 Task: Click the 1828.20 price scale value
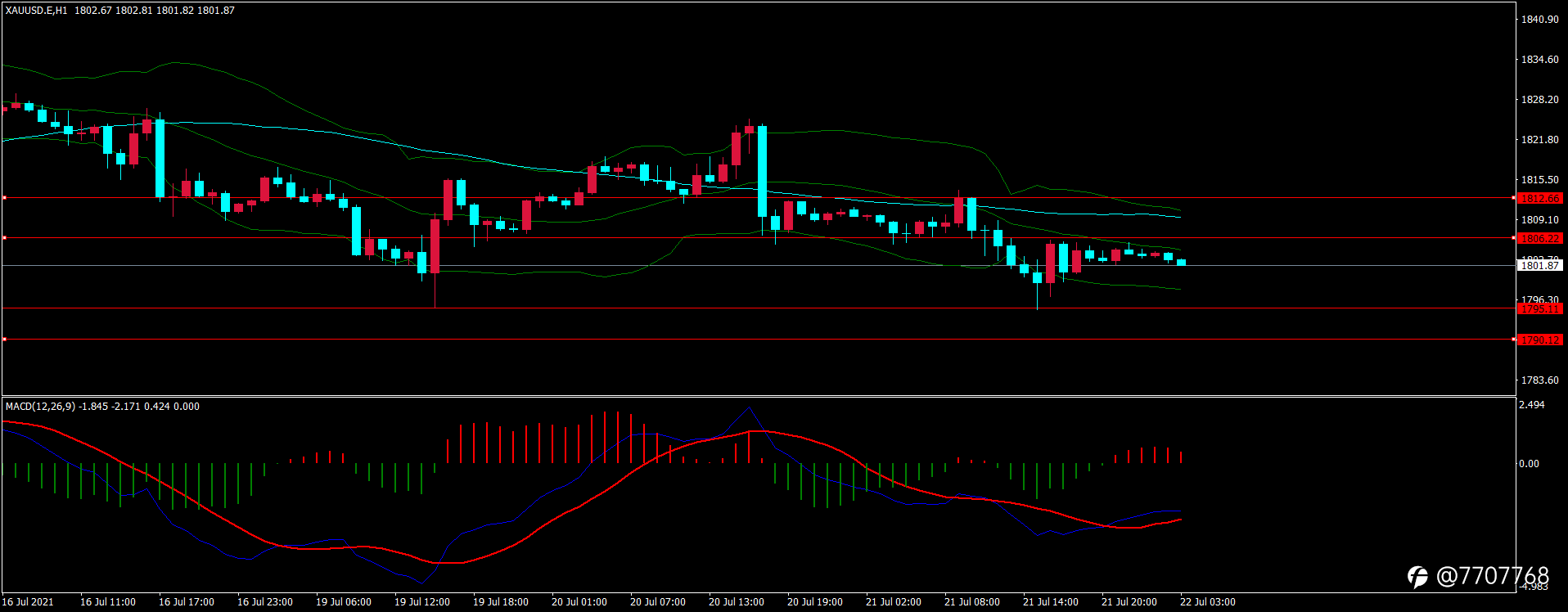(1539, 99)
